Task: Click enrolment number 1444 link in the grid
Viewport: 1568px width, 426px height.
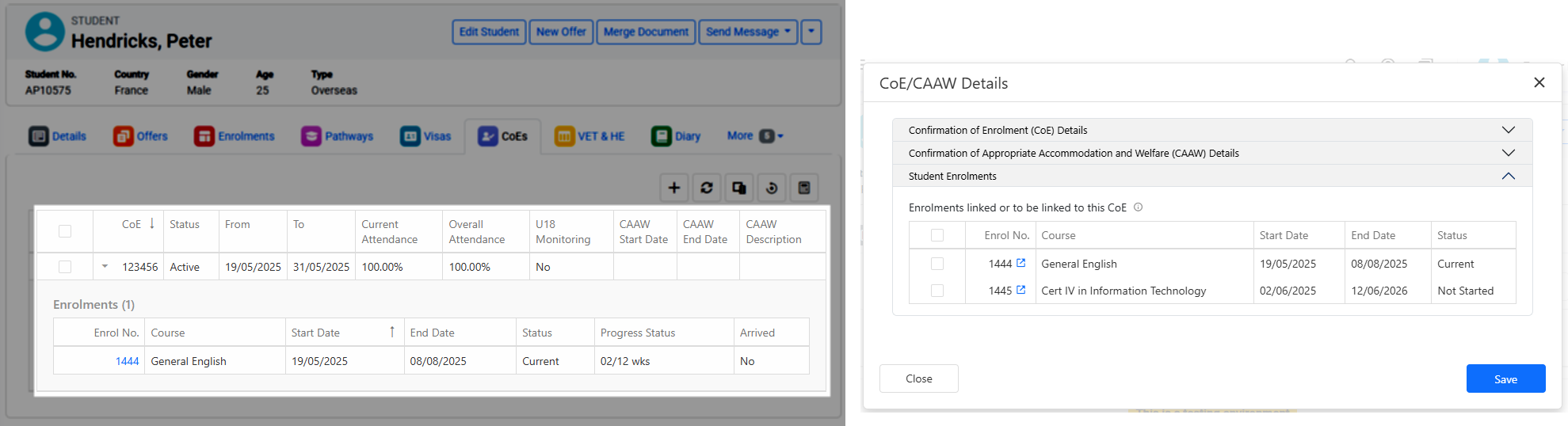Action: pos(127,361)
